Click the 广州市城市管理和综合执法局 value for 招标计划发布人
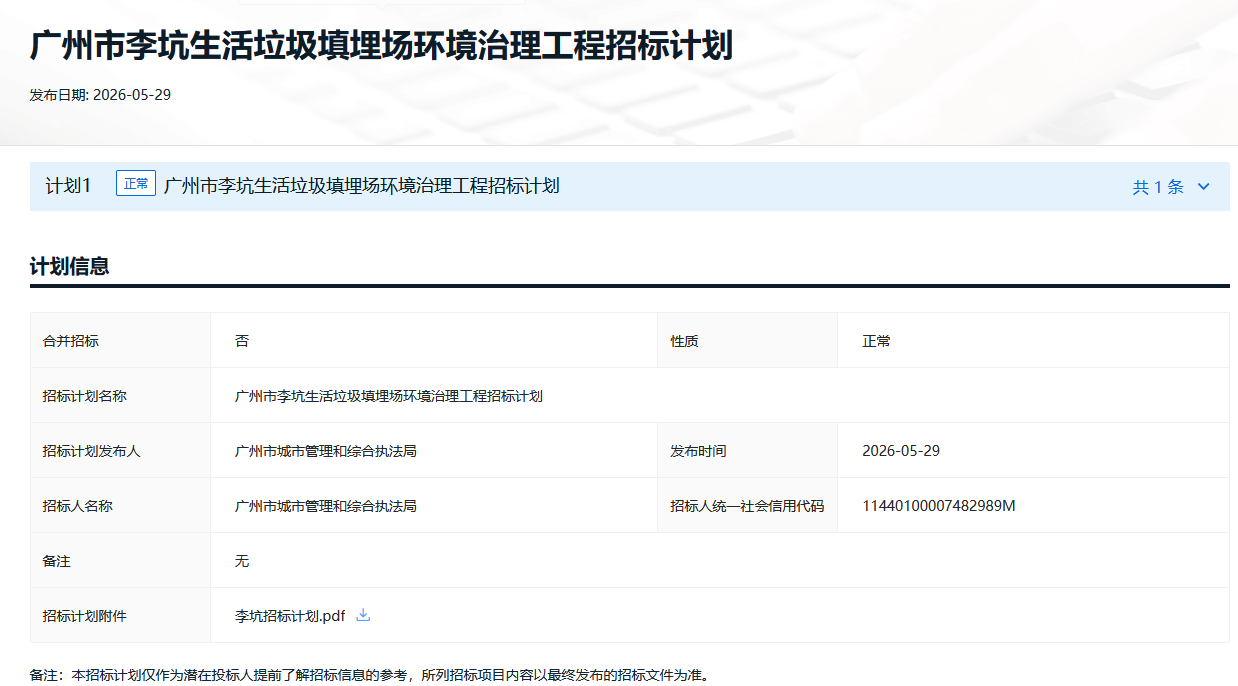Screen dimensions: 1238x686 click(326, 451)
